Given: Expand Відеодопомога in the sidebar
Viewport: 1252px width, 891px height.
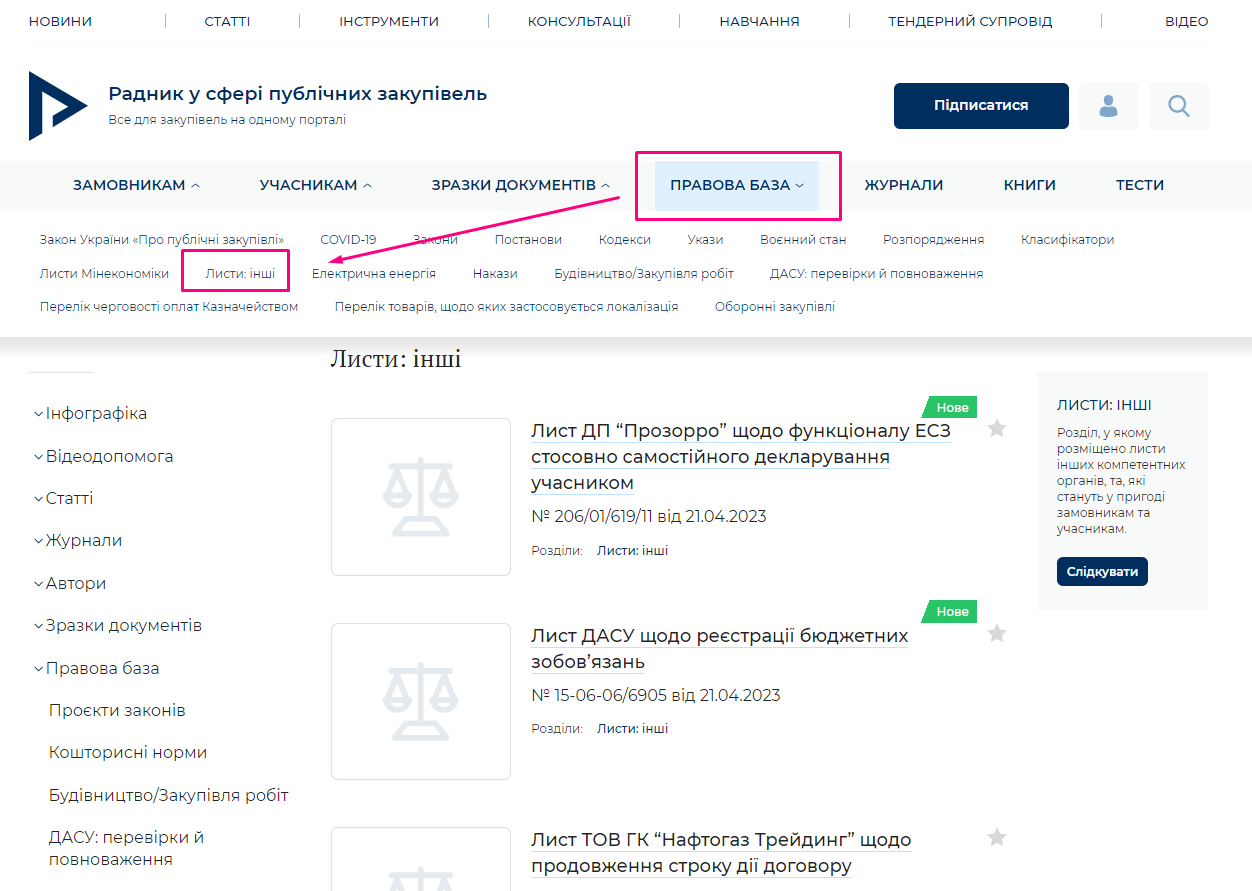Looking at the screenshot, I should coord(103,457).
